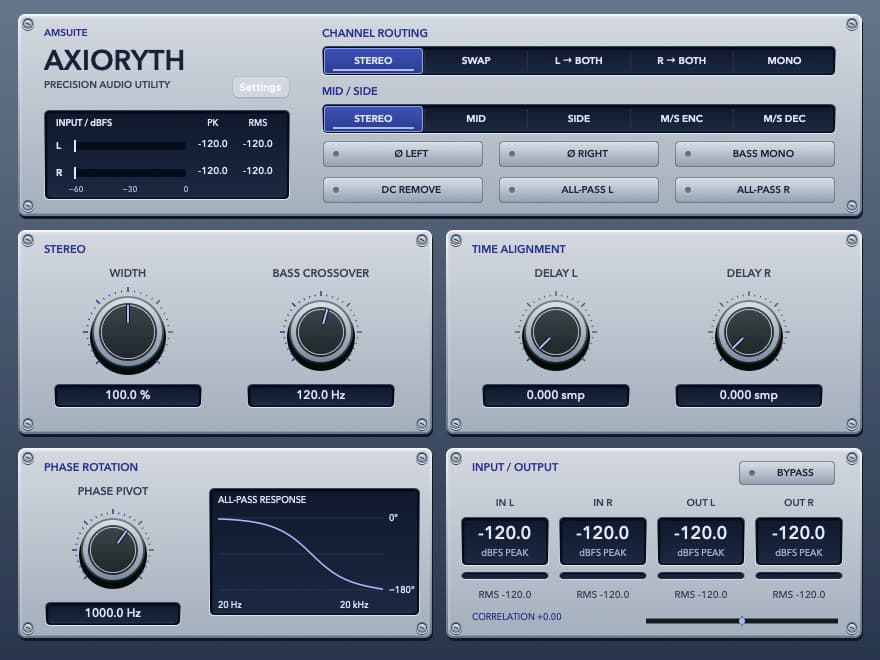
Task: Enable BASS MONO
Action: [x=755, y=154]
